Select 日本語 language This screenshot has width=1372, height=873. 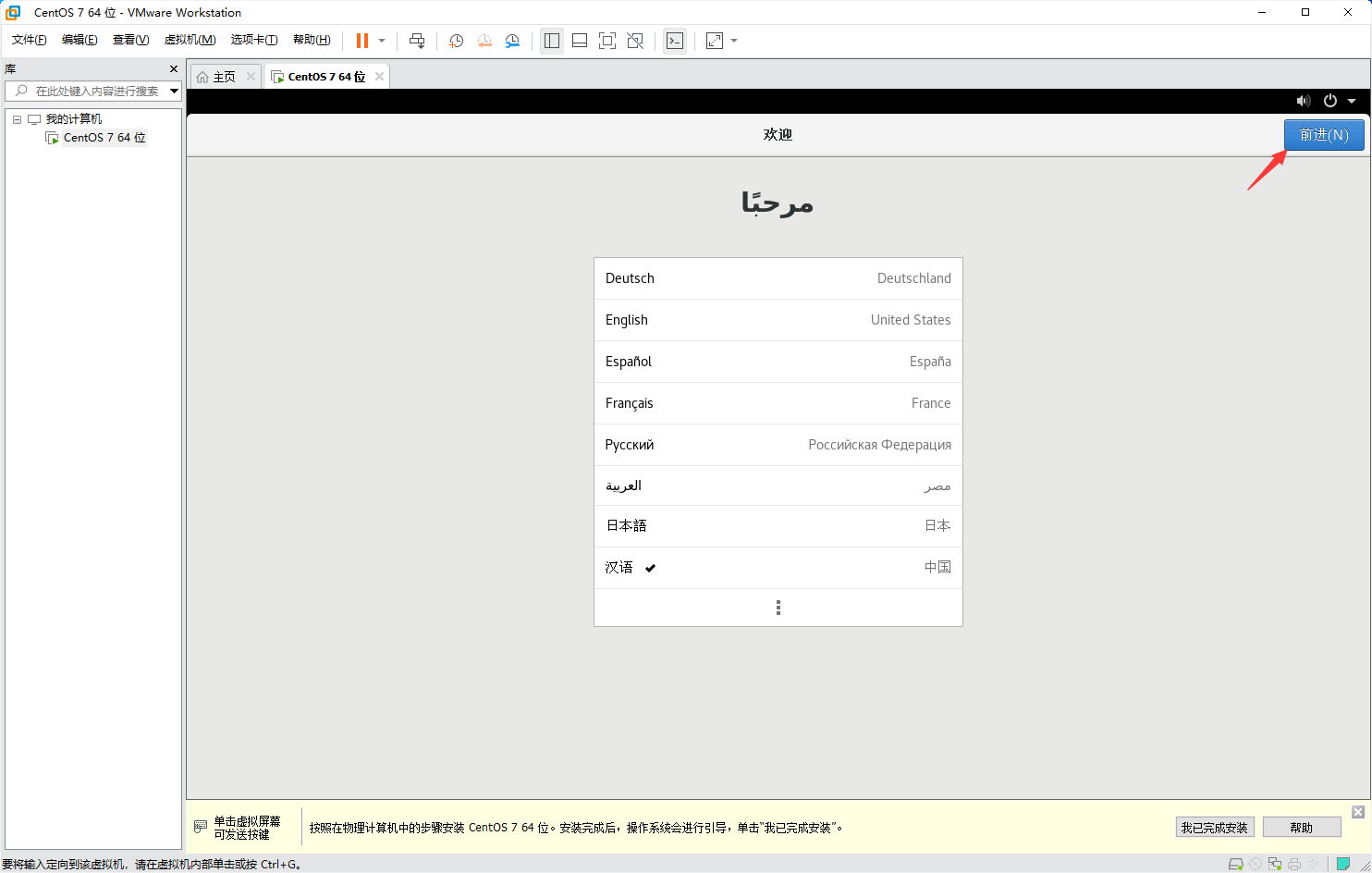click(x=778, y=526)
